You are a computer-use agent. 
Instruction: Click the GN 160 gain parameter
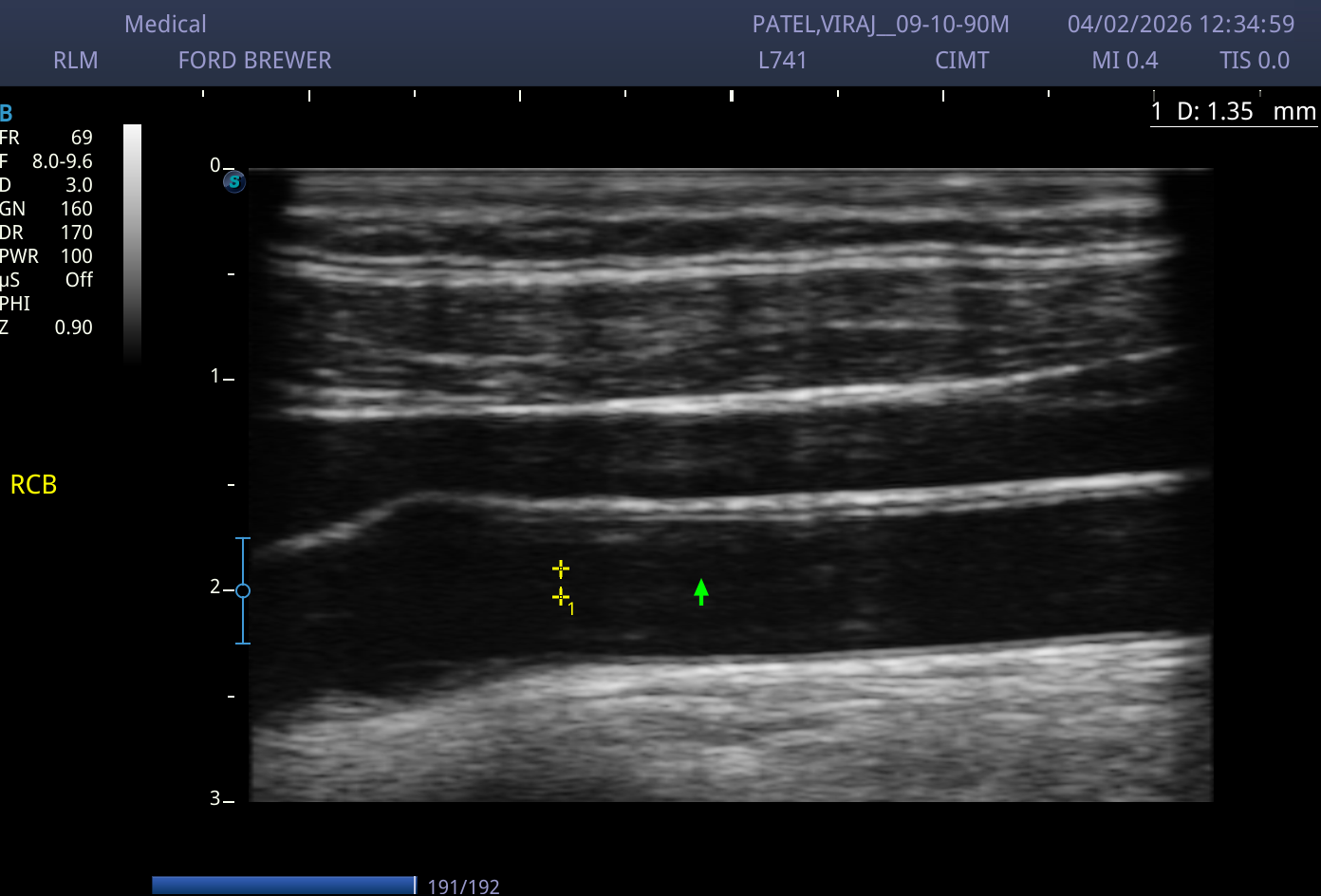[x=47, y=209]
